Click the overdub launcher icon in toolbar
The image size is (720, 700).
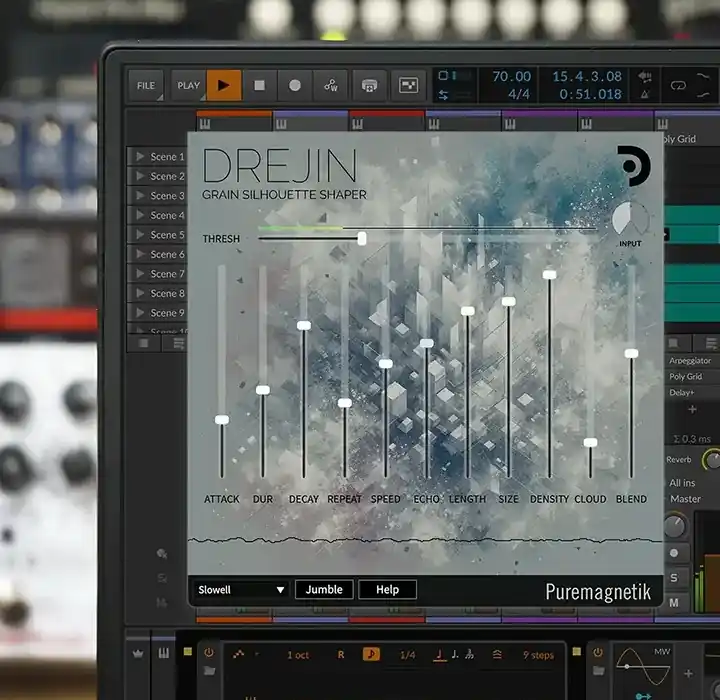coord(370,85)
